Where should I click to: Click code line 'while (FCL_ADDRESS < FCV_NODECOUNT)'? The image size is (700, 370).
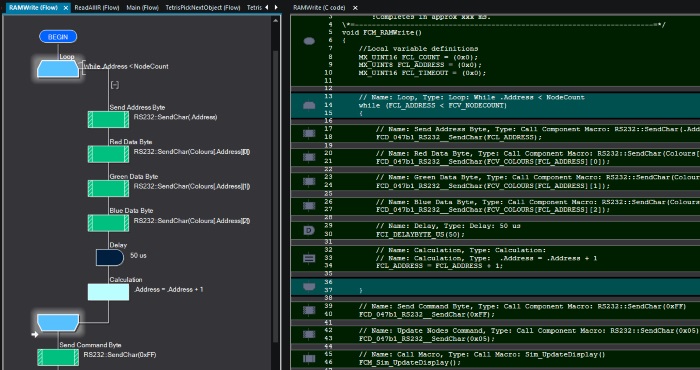[433, 106]
